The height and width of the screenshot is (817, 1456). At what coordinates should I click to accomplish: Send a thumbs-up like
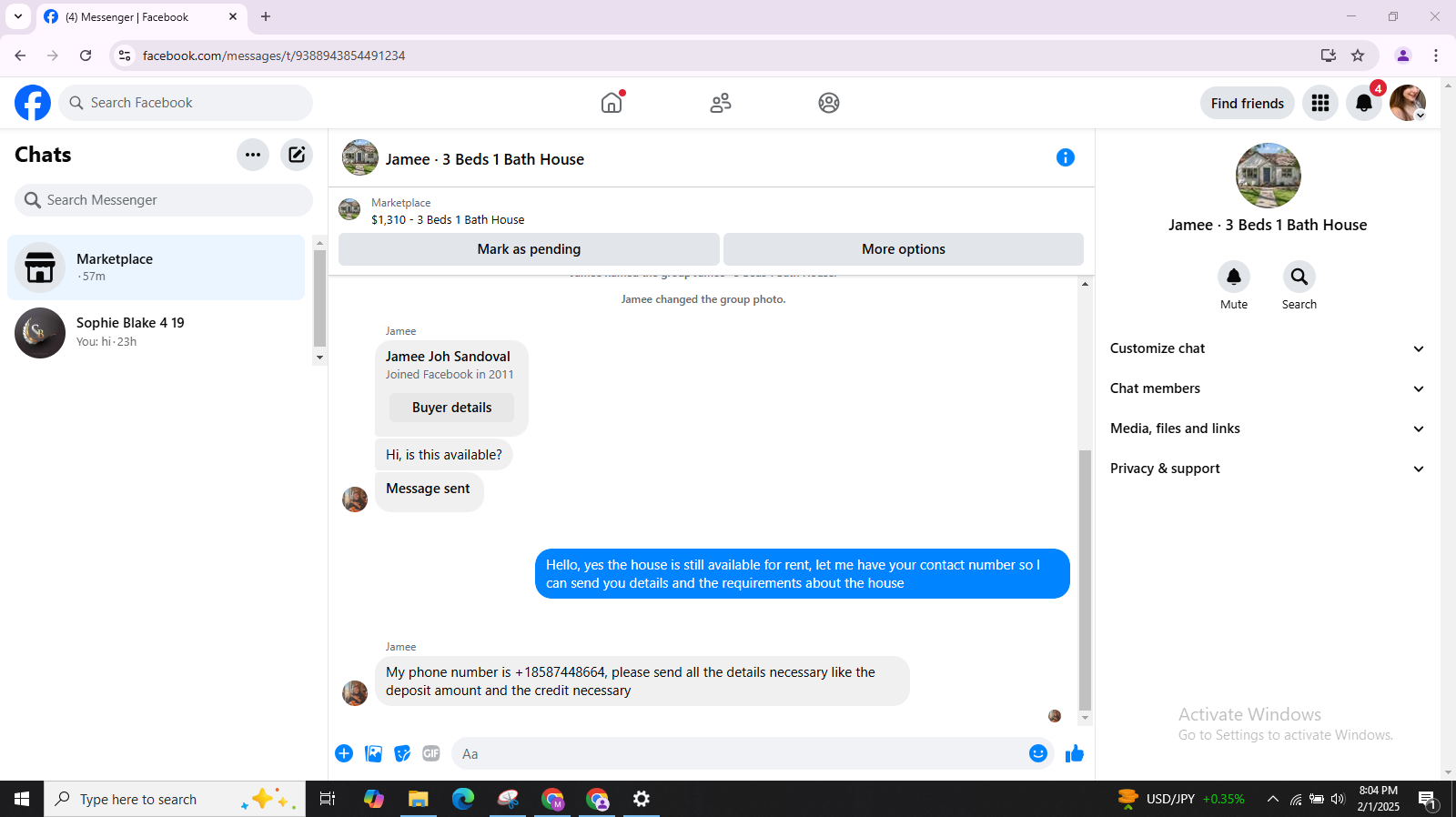pos(1075,753)
